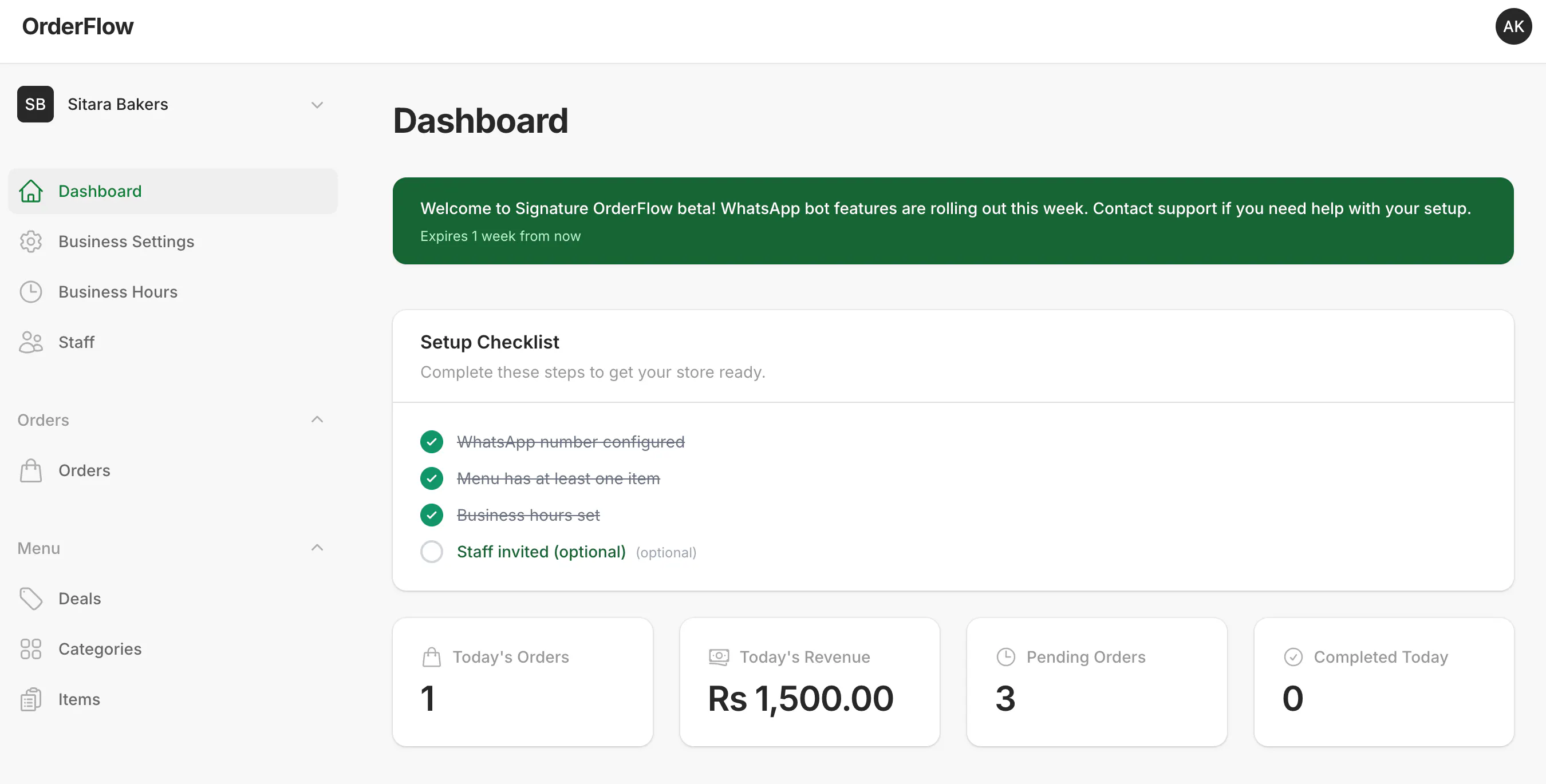Click the welcome beta announcement banner

952,221
